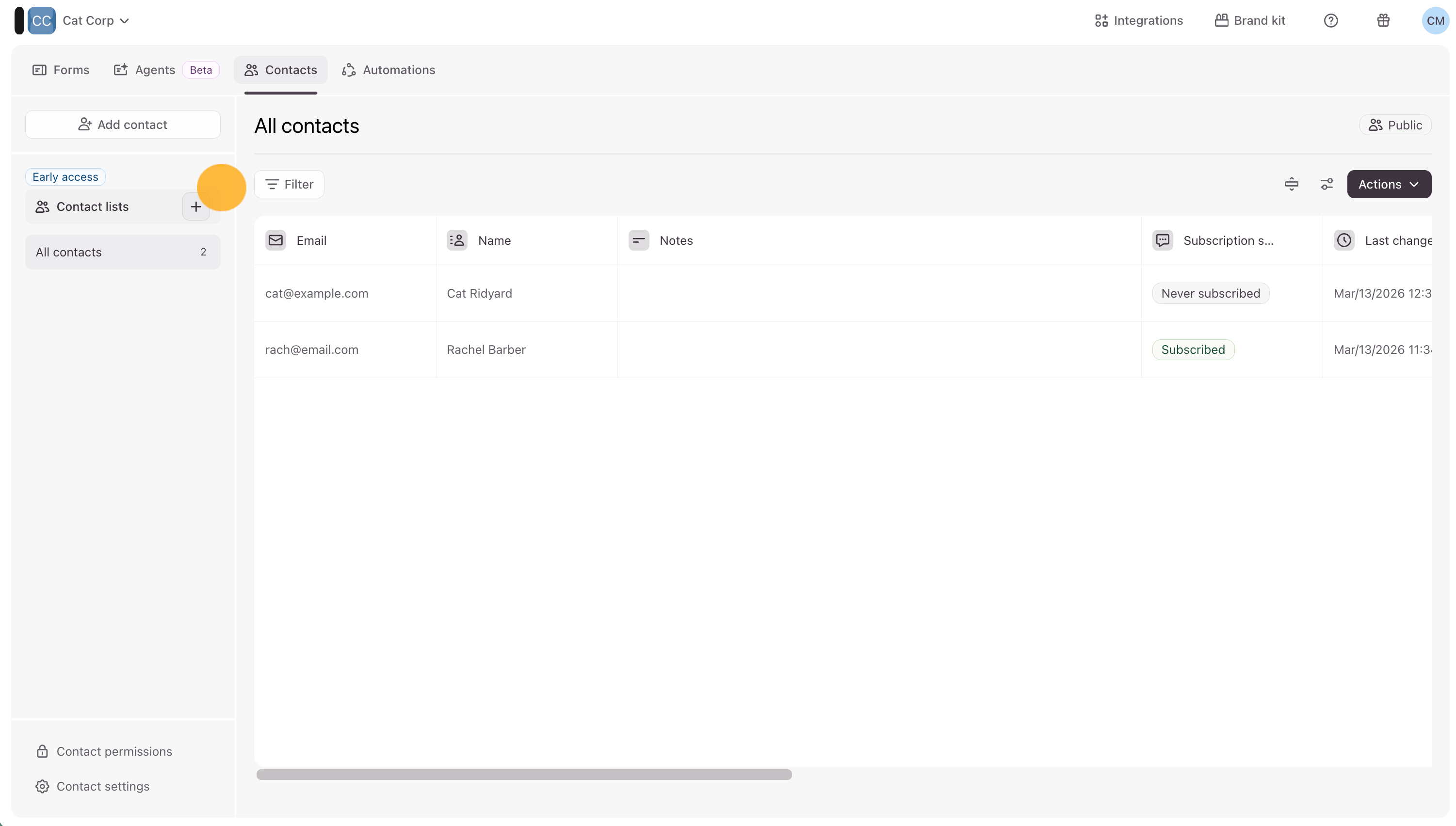Image resolution: width=1456 pixels, height=826 pixels.
Task: Switch to the Automations tab
Action: pyautogui.click(x=388, y=70)
